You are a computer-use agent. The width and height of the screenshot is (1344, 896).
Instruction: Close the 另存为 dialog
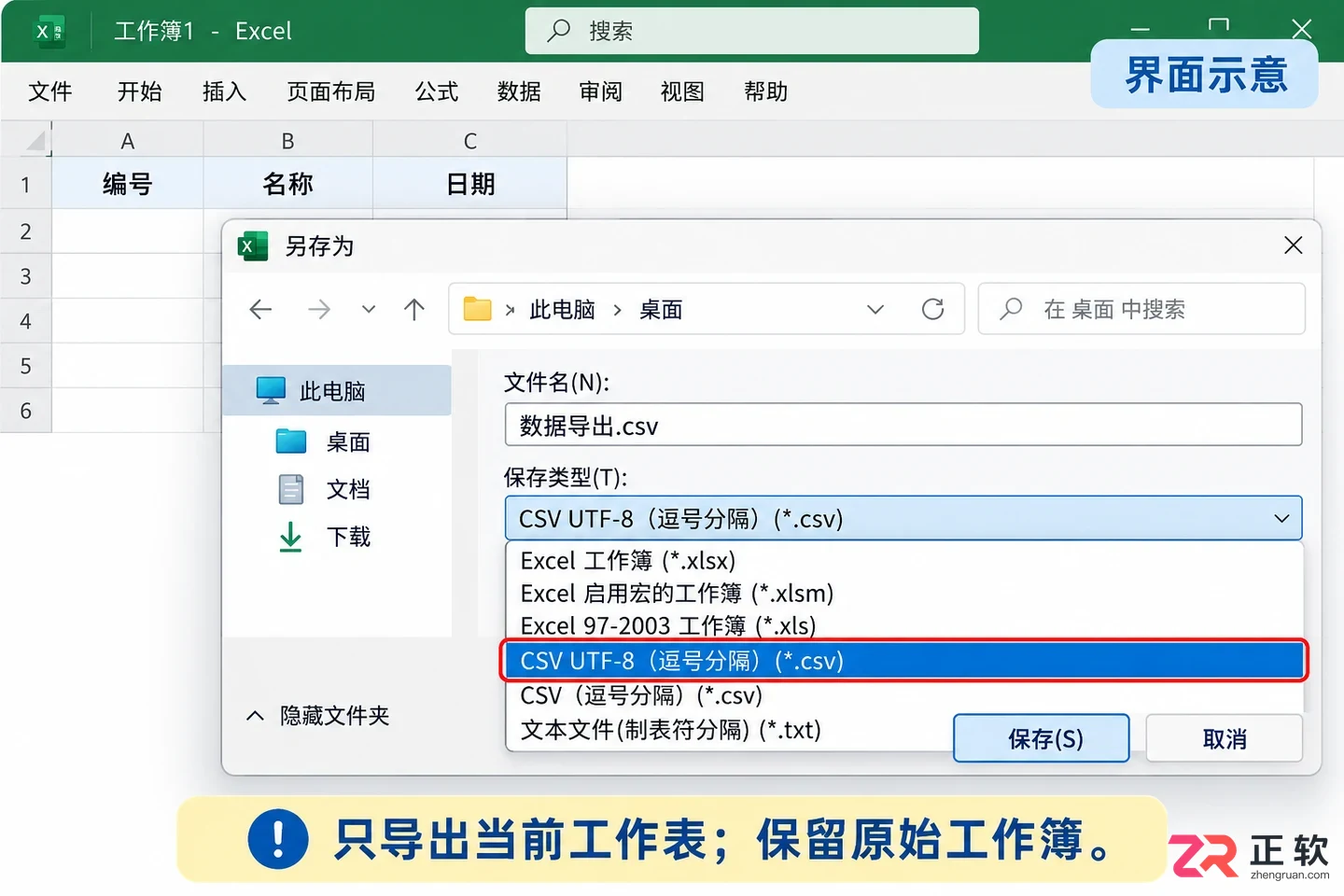coord(1293,245)
